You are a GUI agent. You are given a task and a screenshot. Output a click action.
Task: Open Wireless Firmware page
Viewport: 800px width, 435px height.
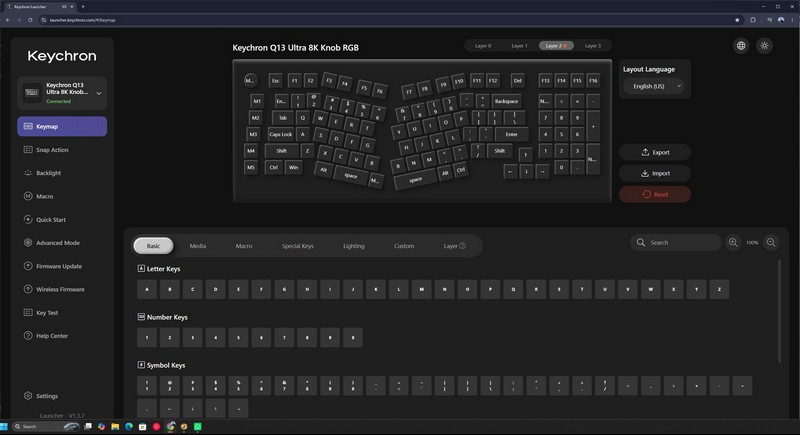62,289
